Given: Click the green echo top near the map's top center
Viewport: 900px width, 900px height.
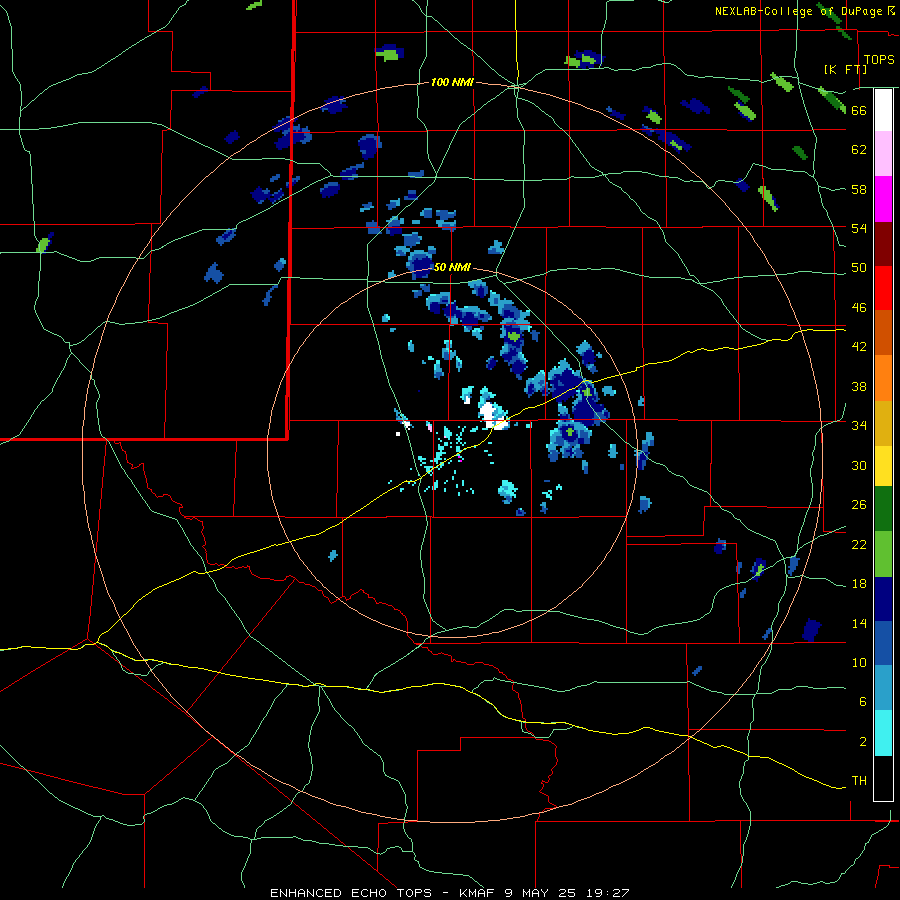Looking at the screenshot, I should (x=390, y=55).
